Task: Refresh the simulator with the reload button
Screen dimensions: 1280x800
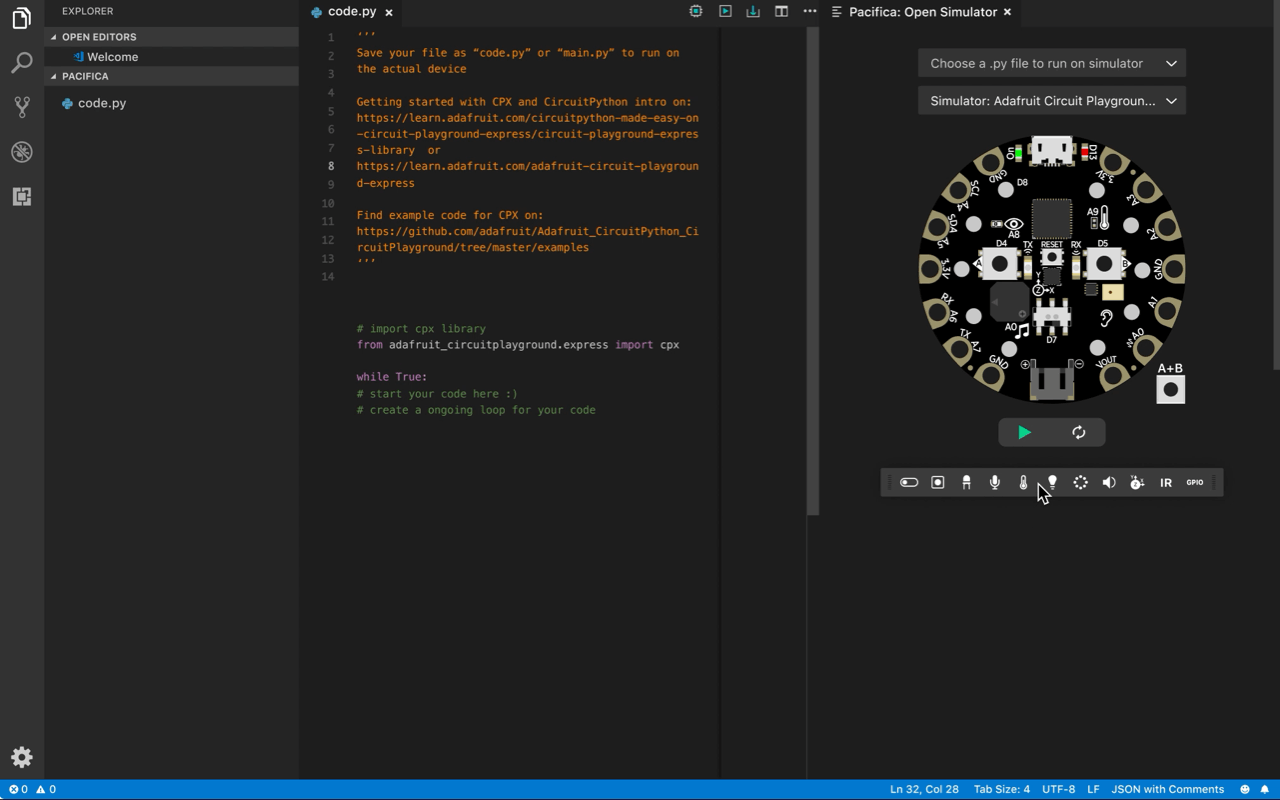Action: coord(1079,433)
